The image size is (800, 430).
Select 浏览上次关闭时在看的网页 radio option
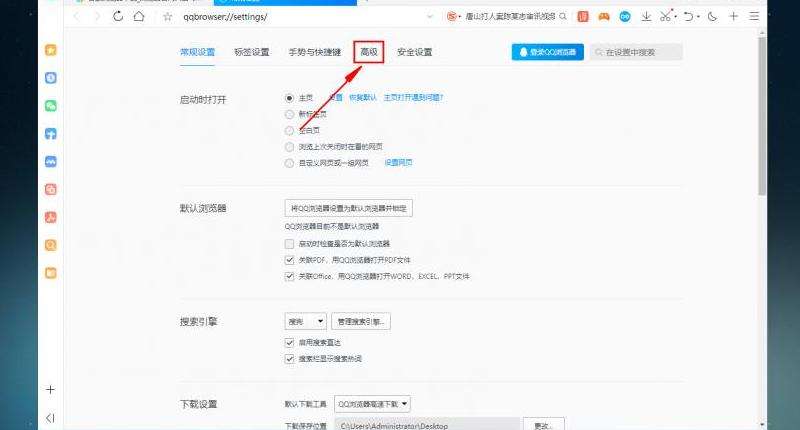pos(289,147)
